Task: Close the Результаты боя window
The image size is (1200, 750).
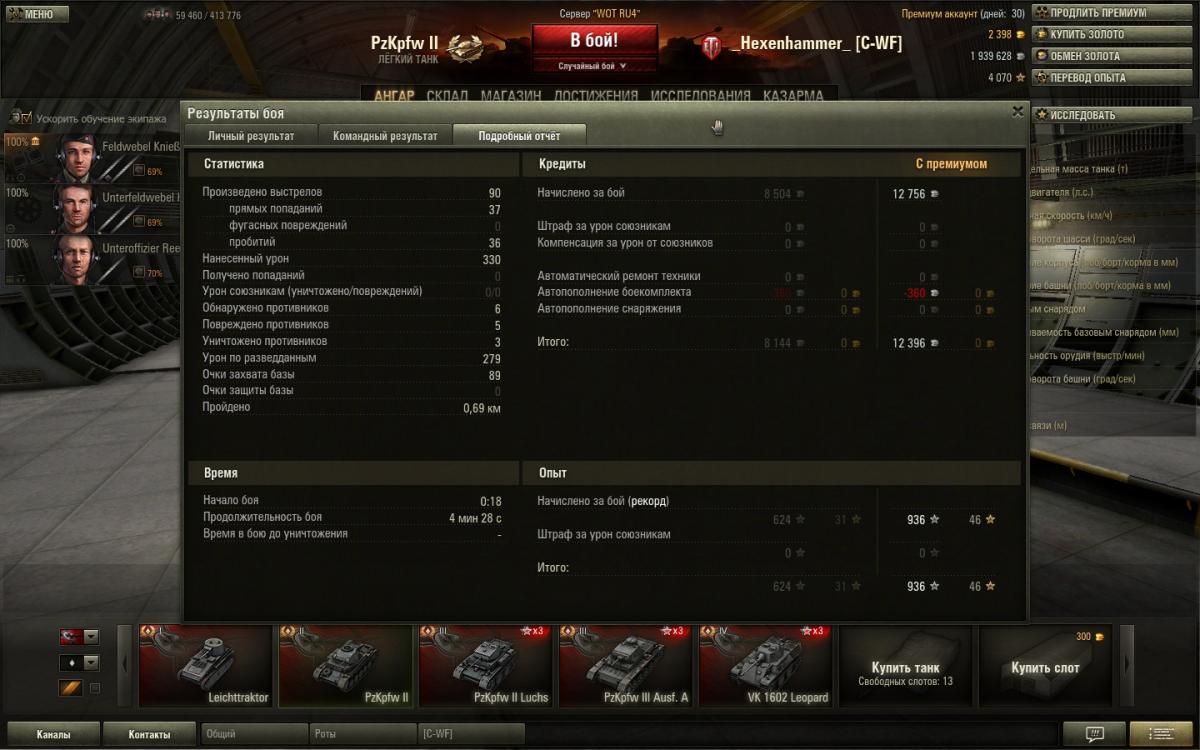Action: [1017, 112]
